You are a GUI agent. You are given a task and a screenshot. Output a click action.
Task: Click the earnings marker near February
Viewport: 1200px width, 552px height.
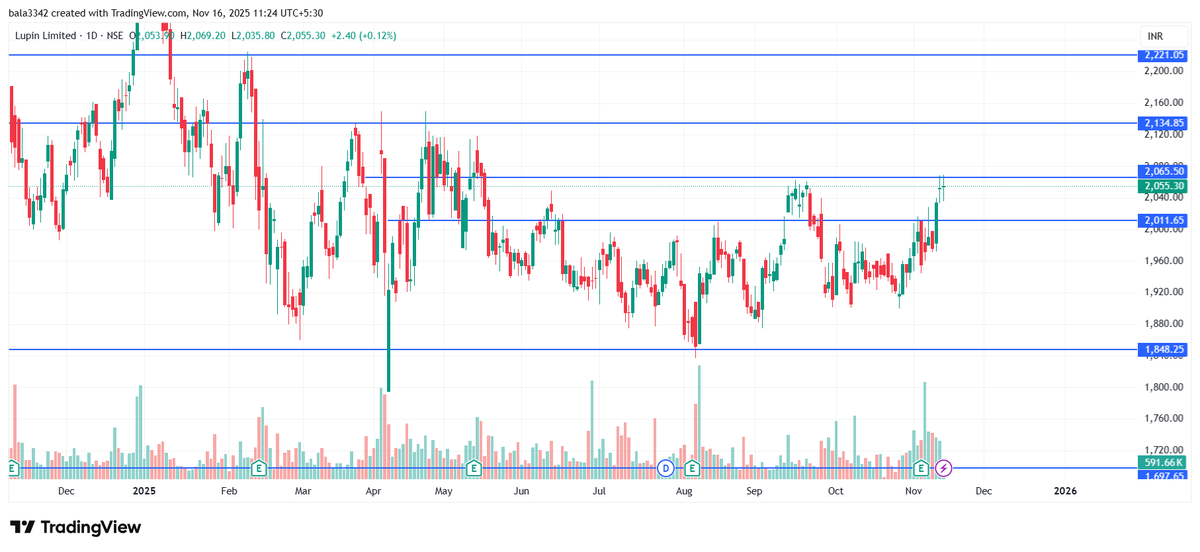[258, 467]
